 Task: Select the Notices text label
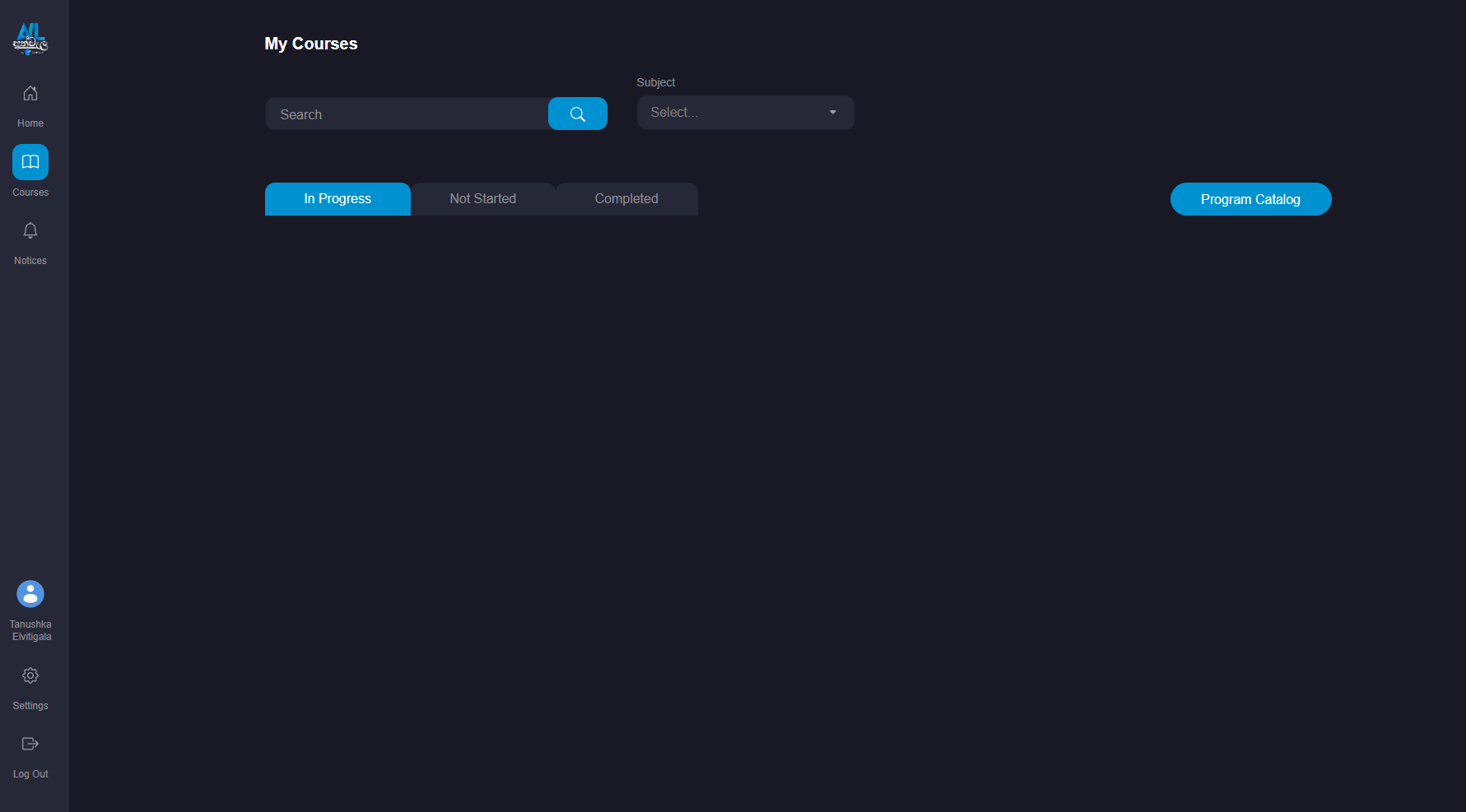point(30,261)
